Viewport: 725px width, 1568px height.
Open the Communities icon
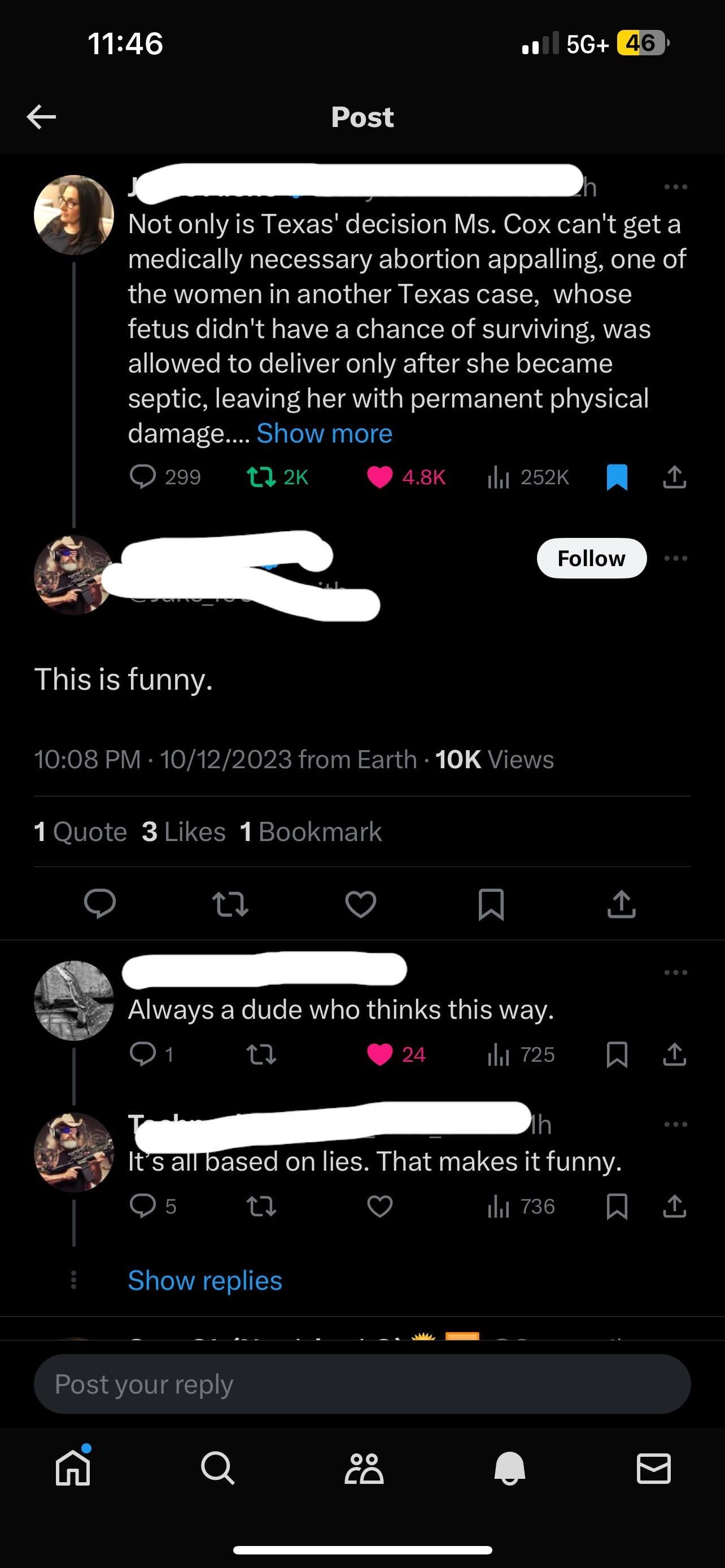pyautogui.click(x=364, y=1468)
